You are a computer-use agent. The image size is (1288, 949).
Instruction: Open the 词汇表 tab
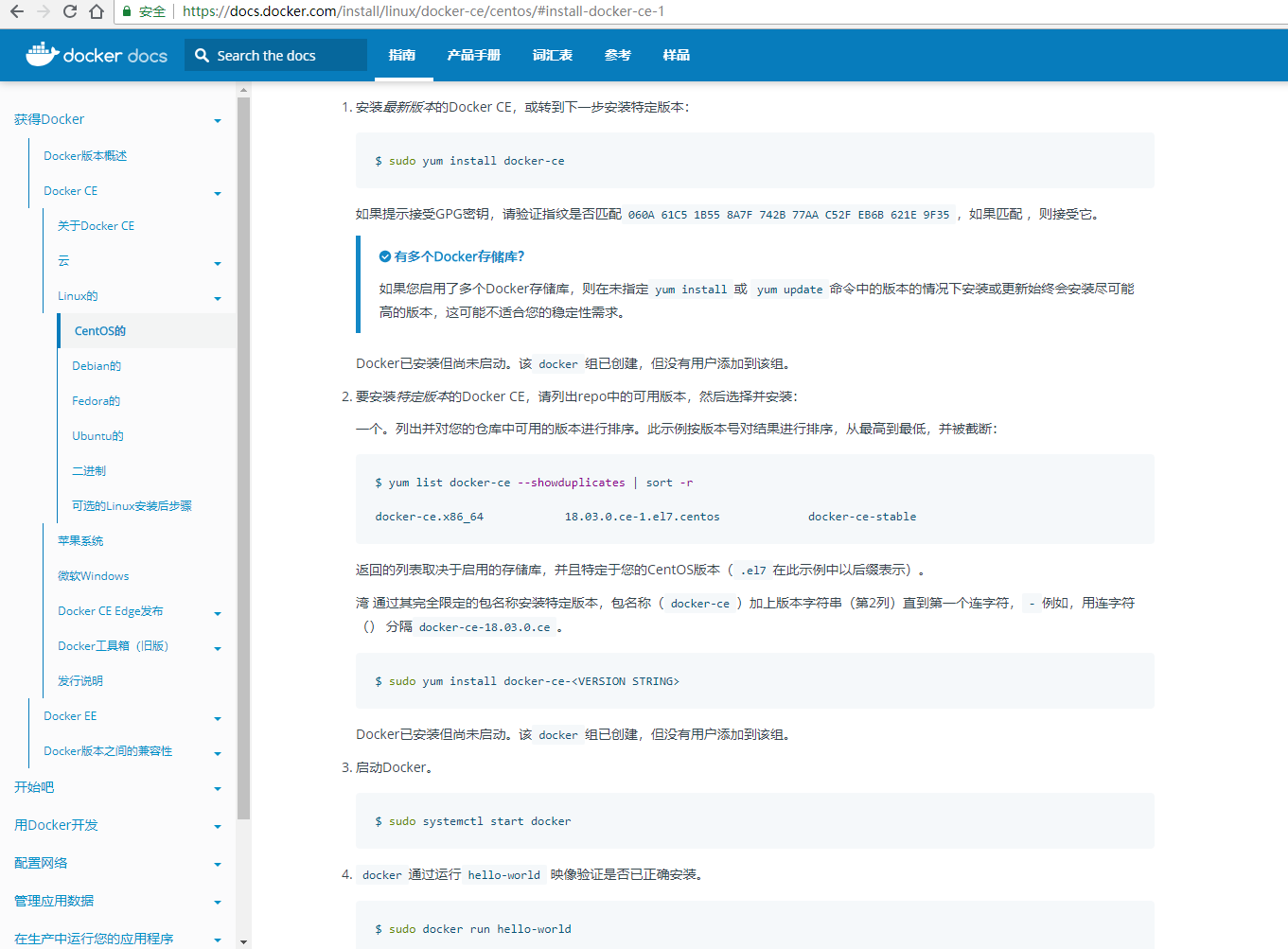(x=552, y=55)
